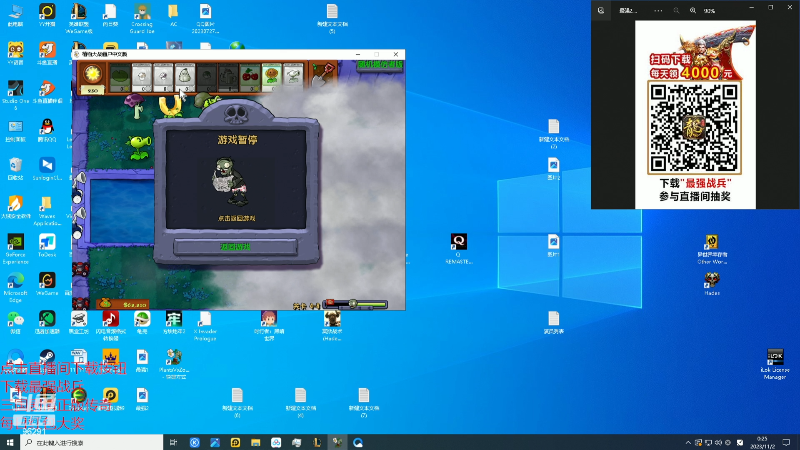The height and width of the screenshot is (450, 800).
Task: Click the purple Fume-shroom plant on the lawn
Action: 135,106
